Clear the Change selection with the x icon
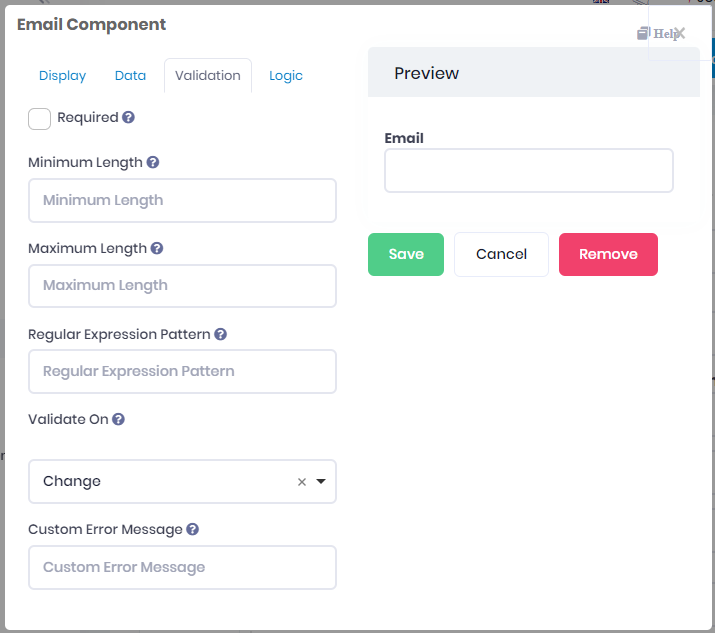The width and height of the screenshot is (715, 633). pos(302,482)
